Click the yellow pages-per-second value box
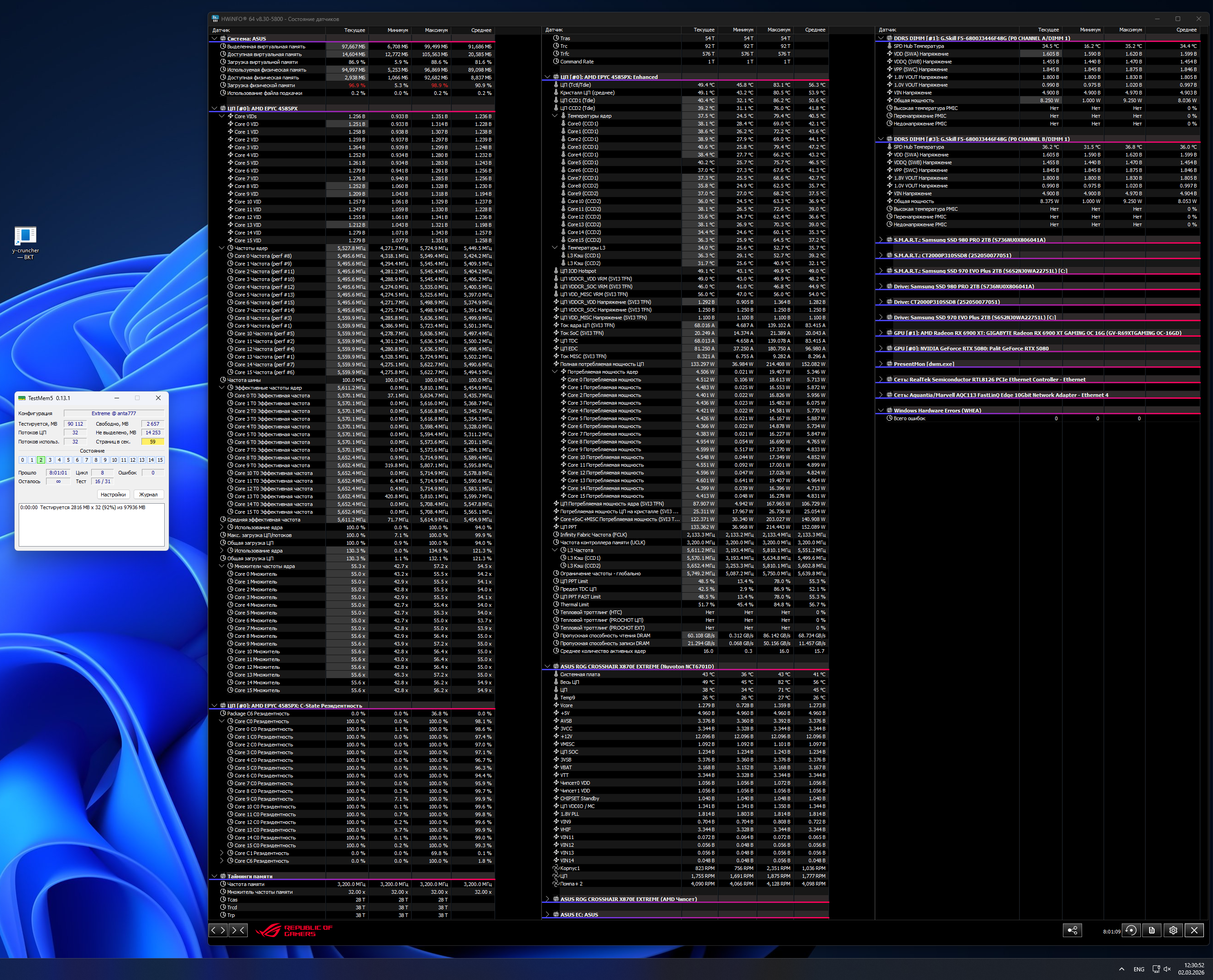Viewport: 1213px width, 980px height. (x=152, y=442)
